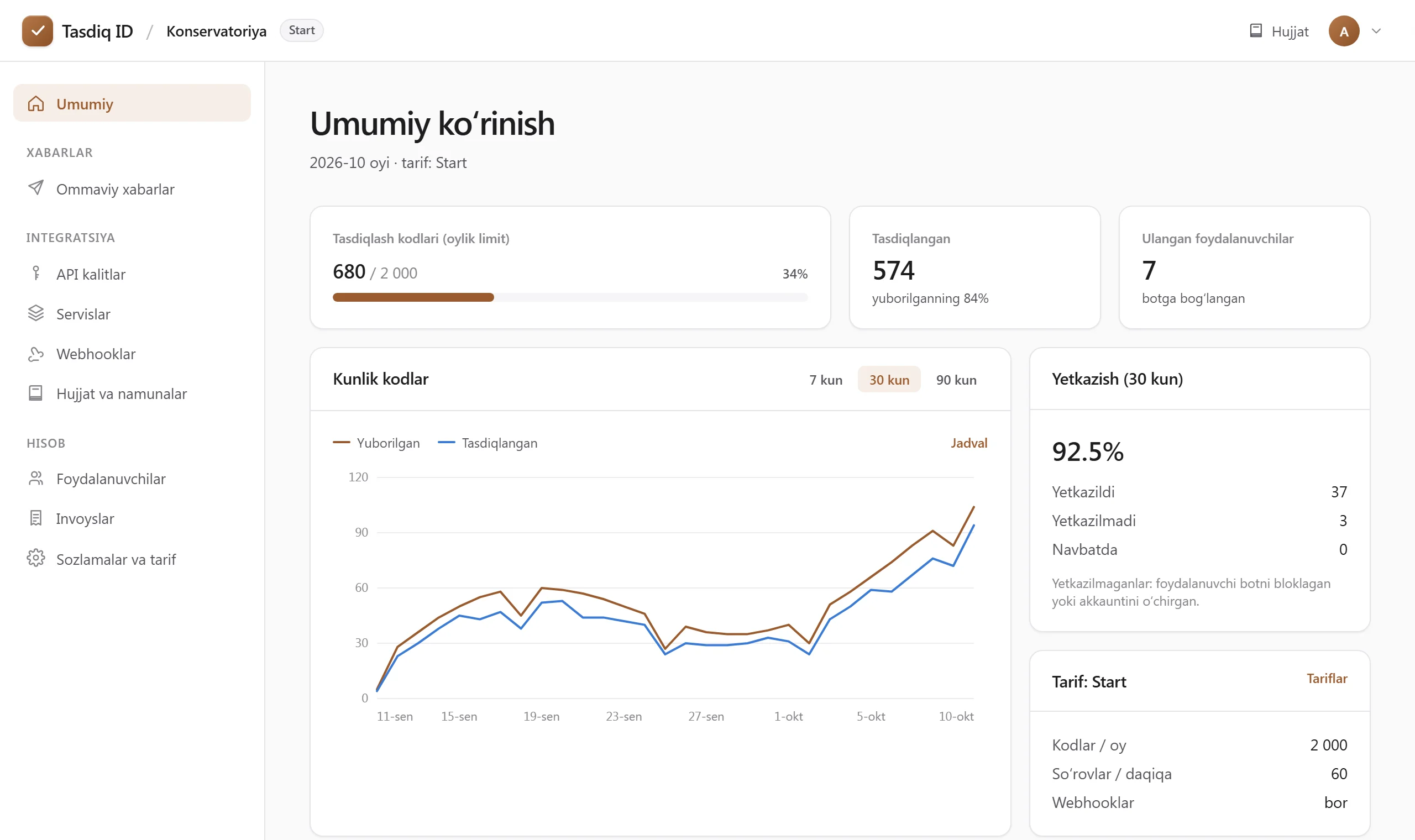Click the 34% usage label

click(795, 274)
